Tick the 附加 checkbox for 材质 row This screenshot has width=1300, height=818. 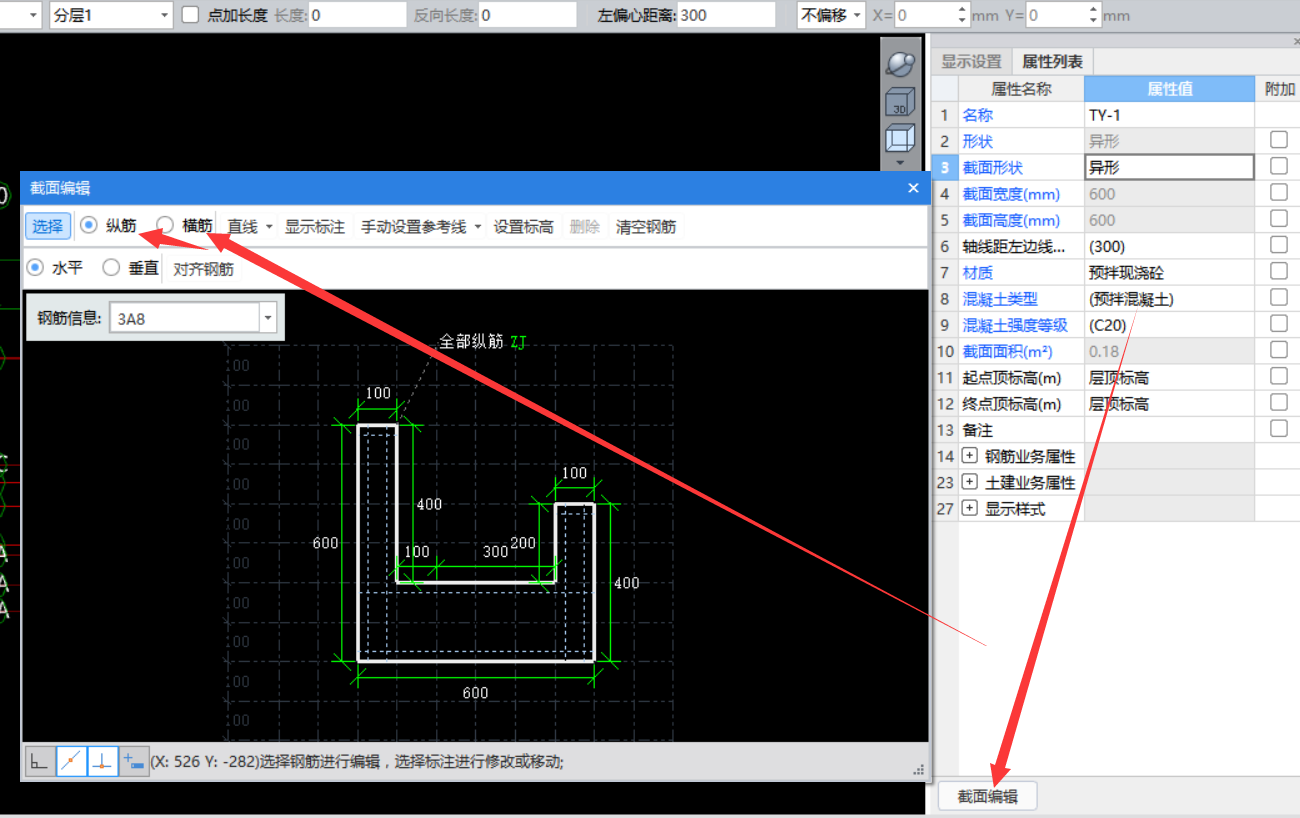[x=1278, y=271]
